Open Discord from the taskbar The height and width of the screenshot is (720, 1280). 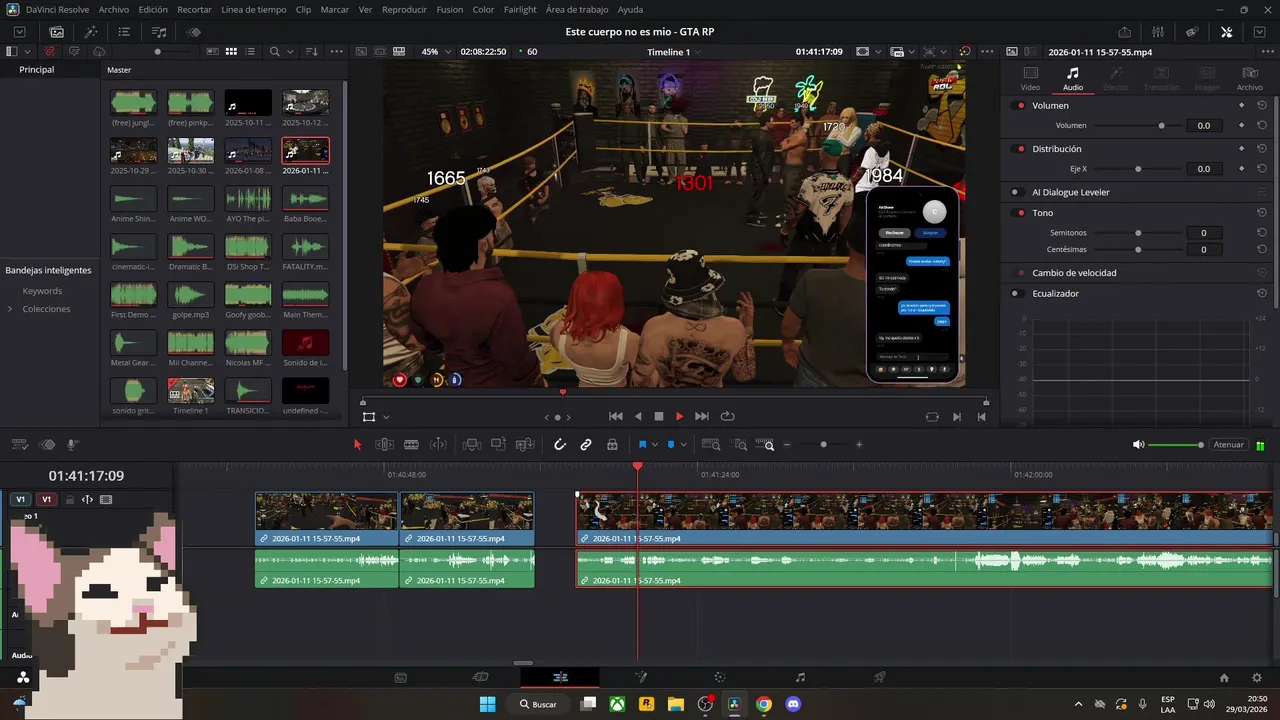[794, 704]
